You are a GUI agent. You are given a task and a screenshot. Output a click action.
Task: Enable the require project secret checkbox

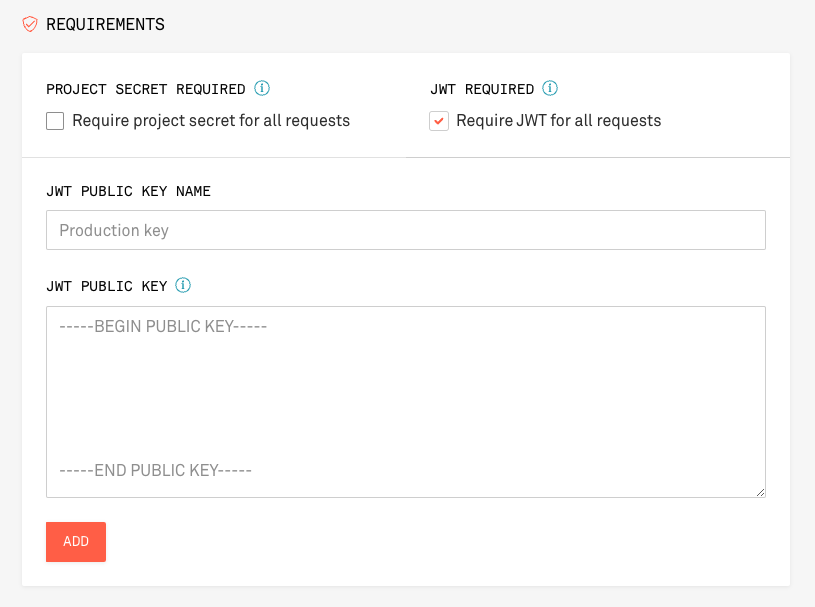click(x=55, y=121)
